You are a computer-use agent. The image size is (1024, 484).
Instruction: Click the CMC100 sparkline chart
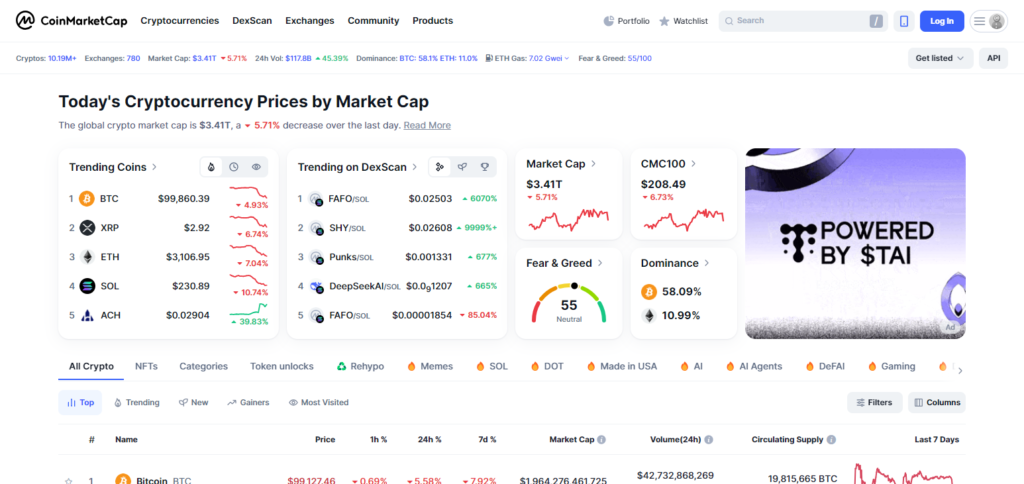point(683,219)
